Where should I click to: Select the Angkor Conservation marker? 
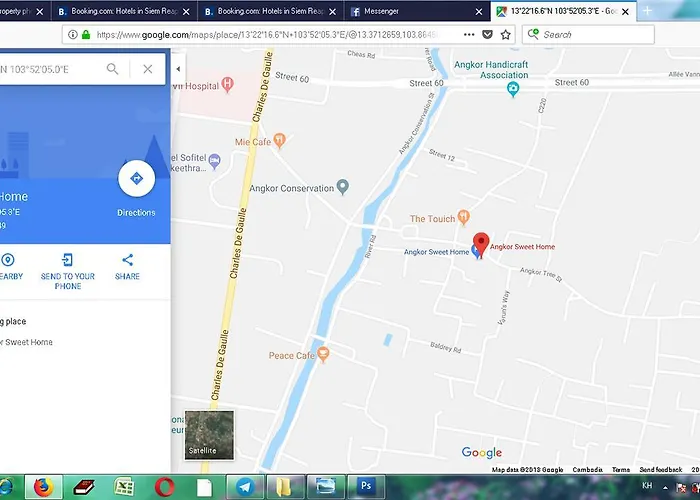point(342,187)
